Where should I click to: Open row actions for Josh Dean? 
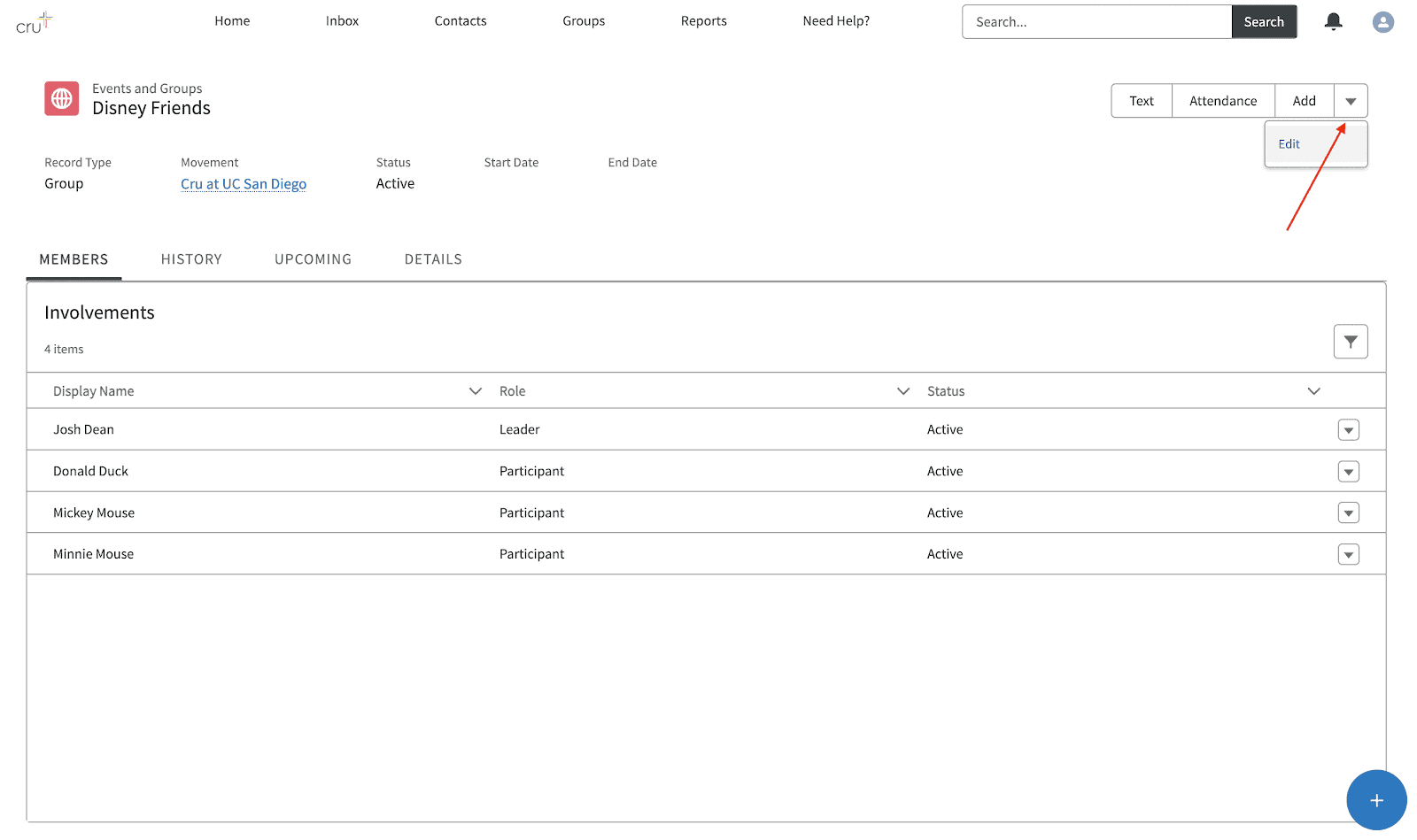tap(1348, 430)
